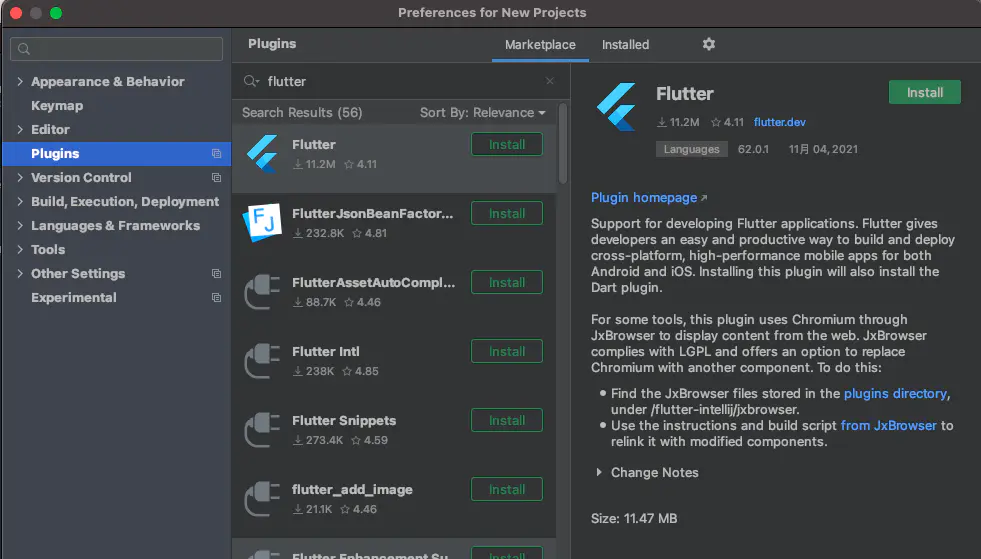The image size is (981, 559).
Task: Focus the settings search field
Action: coord(116,49)
